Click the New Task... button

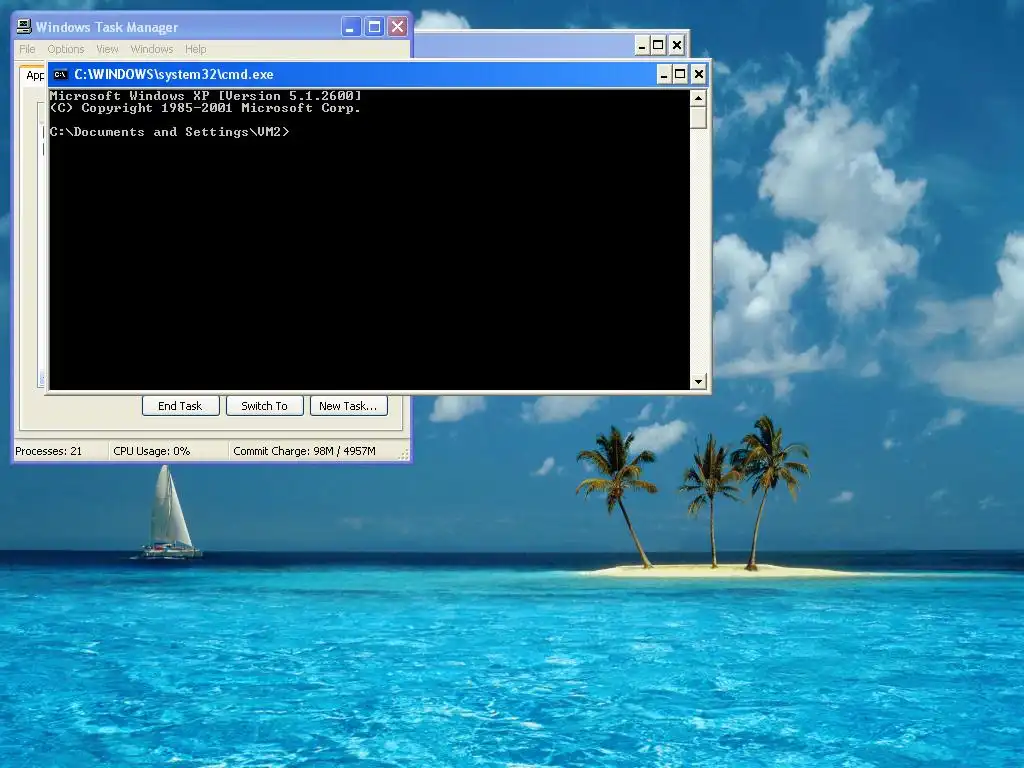(x=349, y=406)
